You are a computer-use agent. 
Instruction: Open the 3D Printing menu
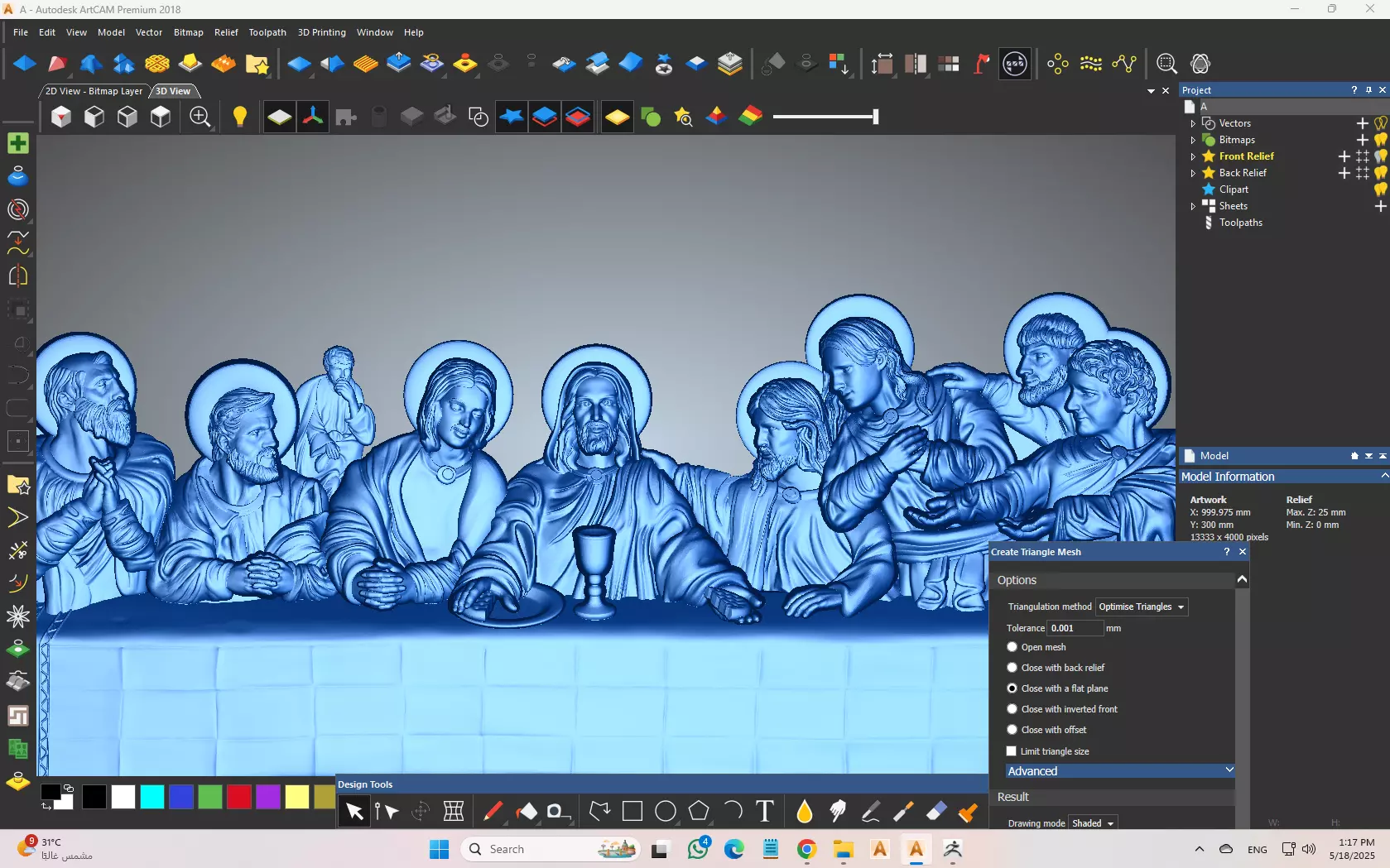point(322,32)
